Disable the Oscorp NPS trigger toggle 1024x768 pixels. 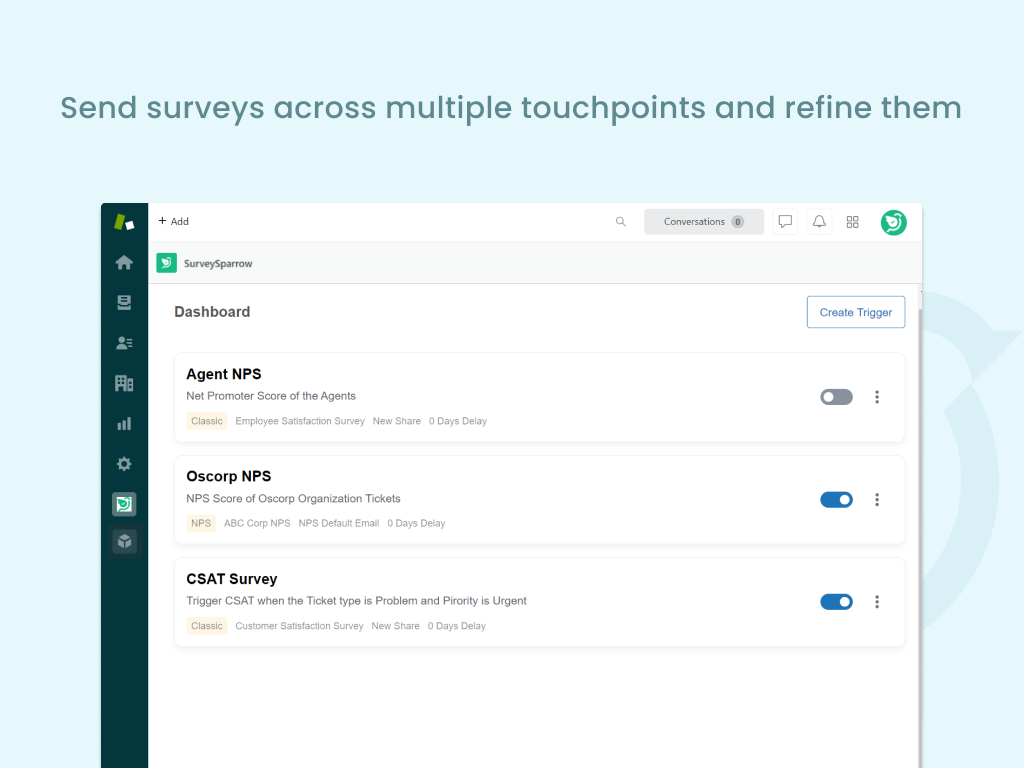point(836,500)
